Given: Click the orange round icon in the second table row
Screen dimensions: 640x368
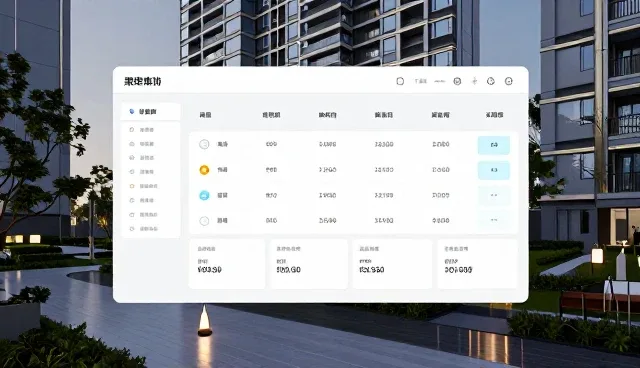Looking at the screenshot, I should coord(204,170).
